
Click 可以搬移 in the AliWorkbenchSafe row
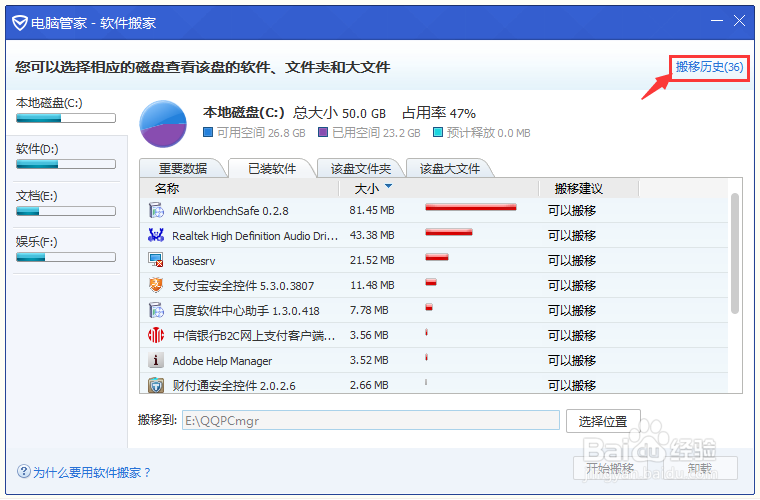tap(572, 211)
